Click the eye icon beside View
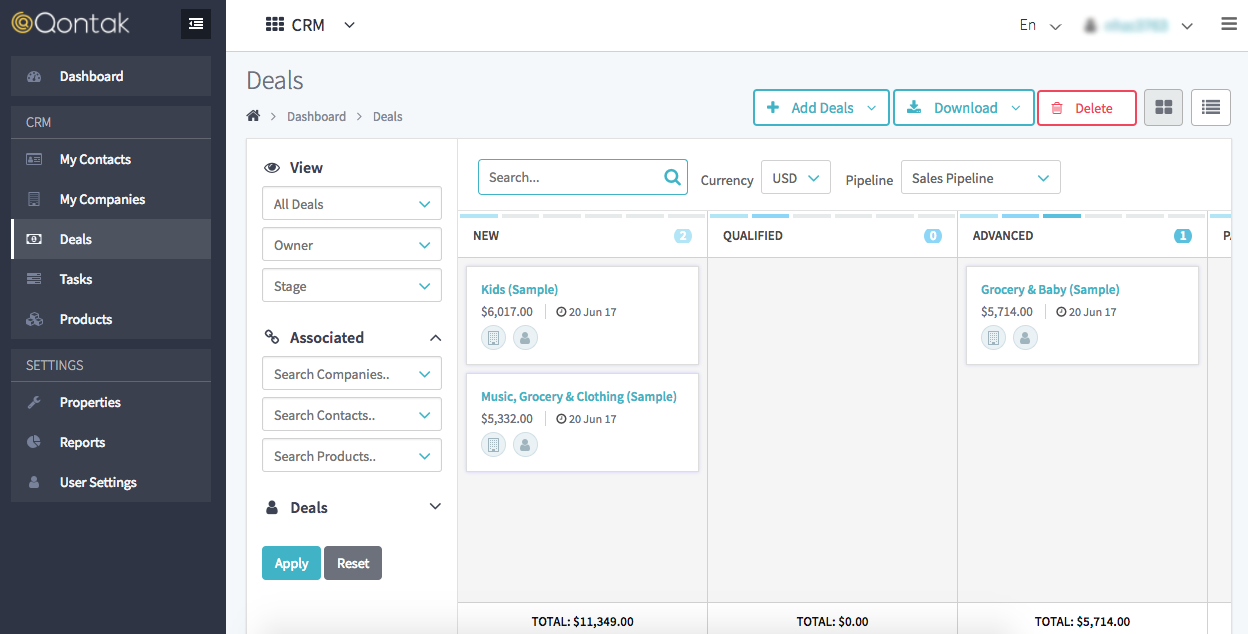This screenshot has height=634, width=1248. click(271, 168)
